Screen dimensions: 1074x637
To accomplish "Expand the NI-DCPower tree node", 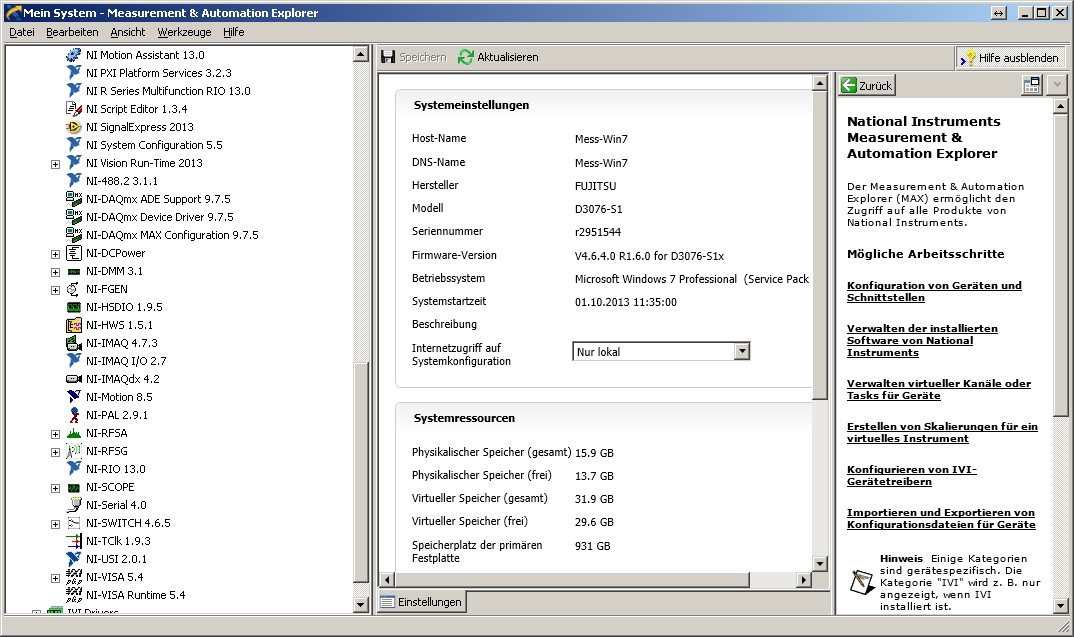I will tap(55, 254).
